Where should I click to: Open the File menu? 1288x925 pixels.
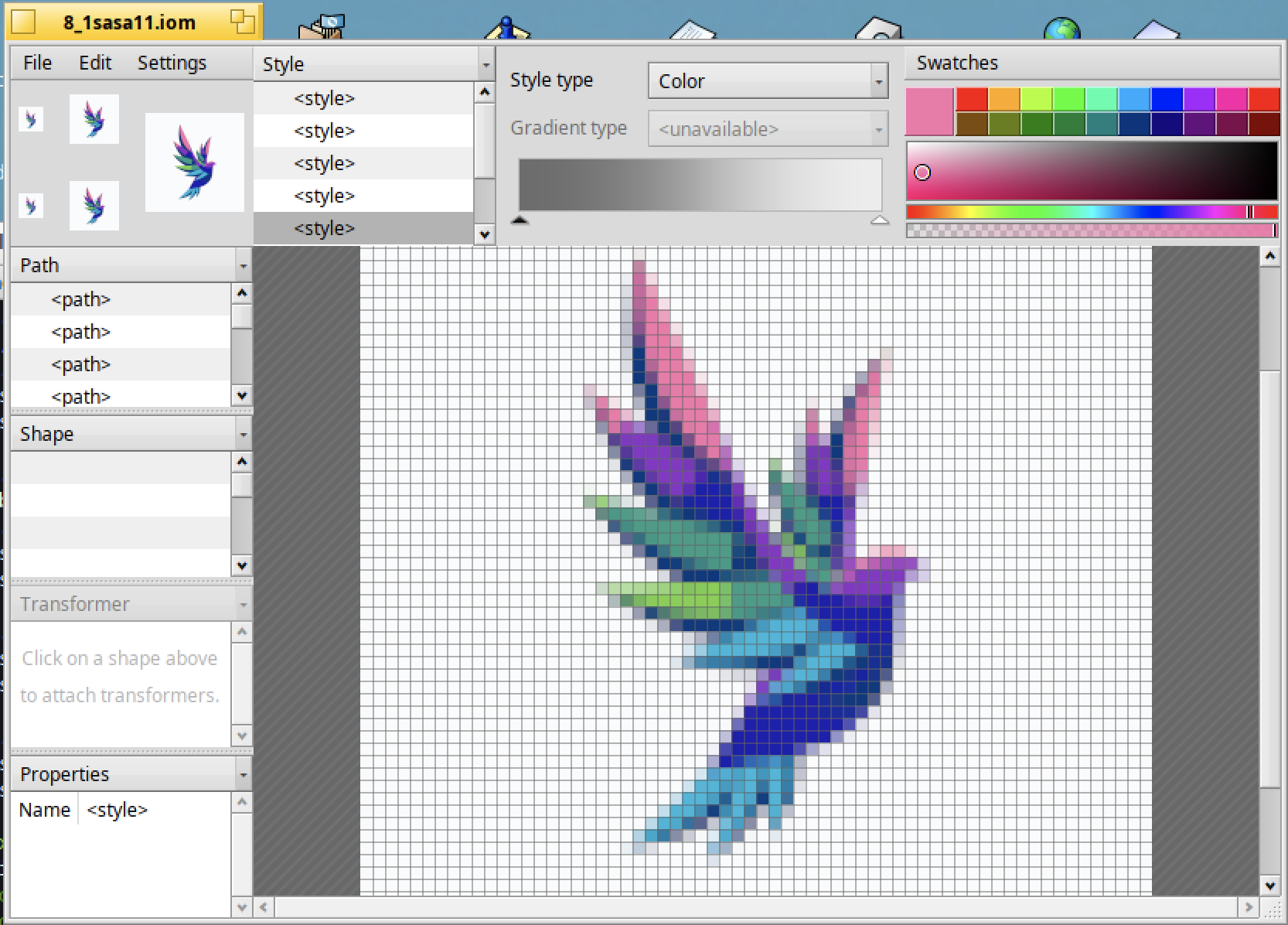(37, 63)
